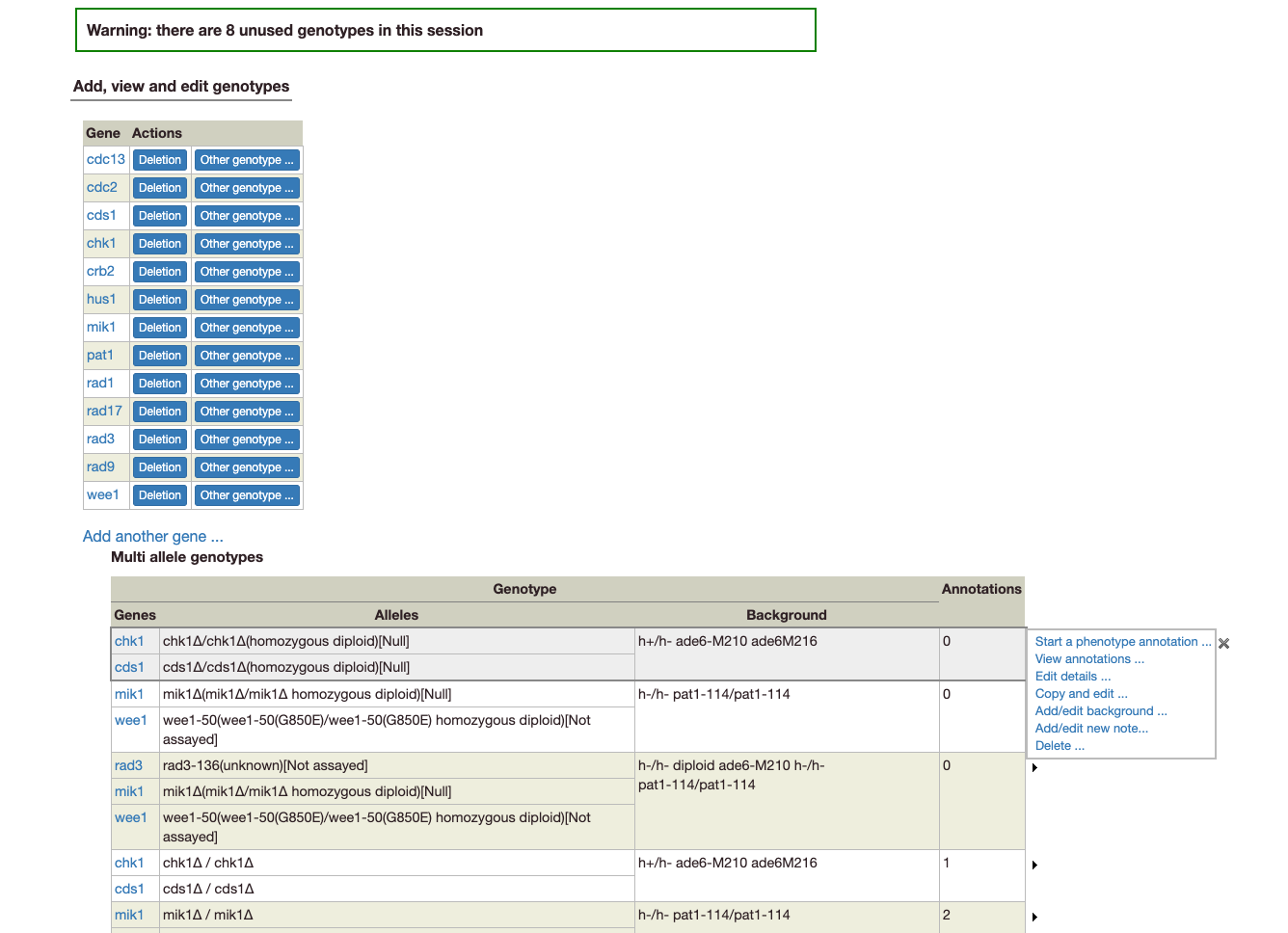Select 'Edit details ...' menu option
The width and height of the screenshot is (1288, 933).
pyautogui.click(x=1072, y=676)
